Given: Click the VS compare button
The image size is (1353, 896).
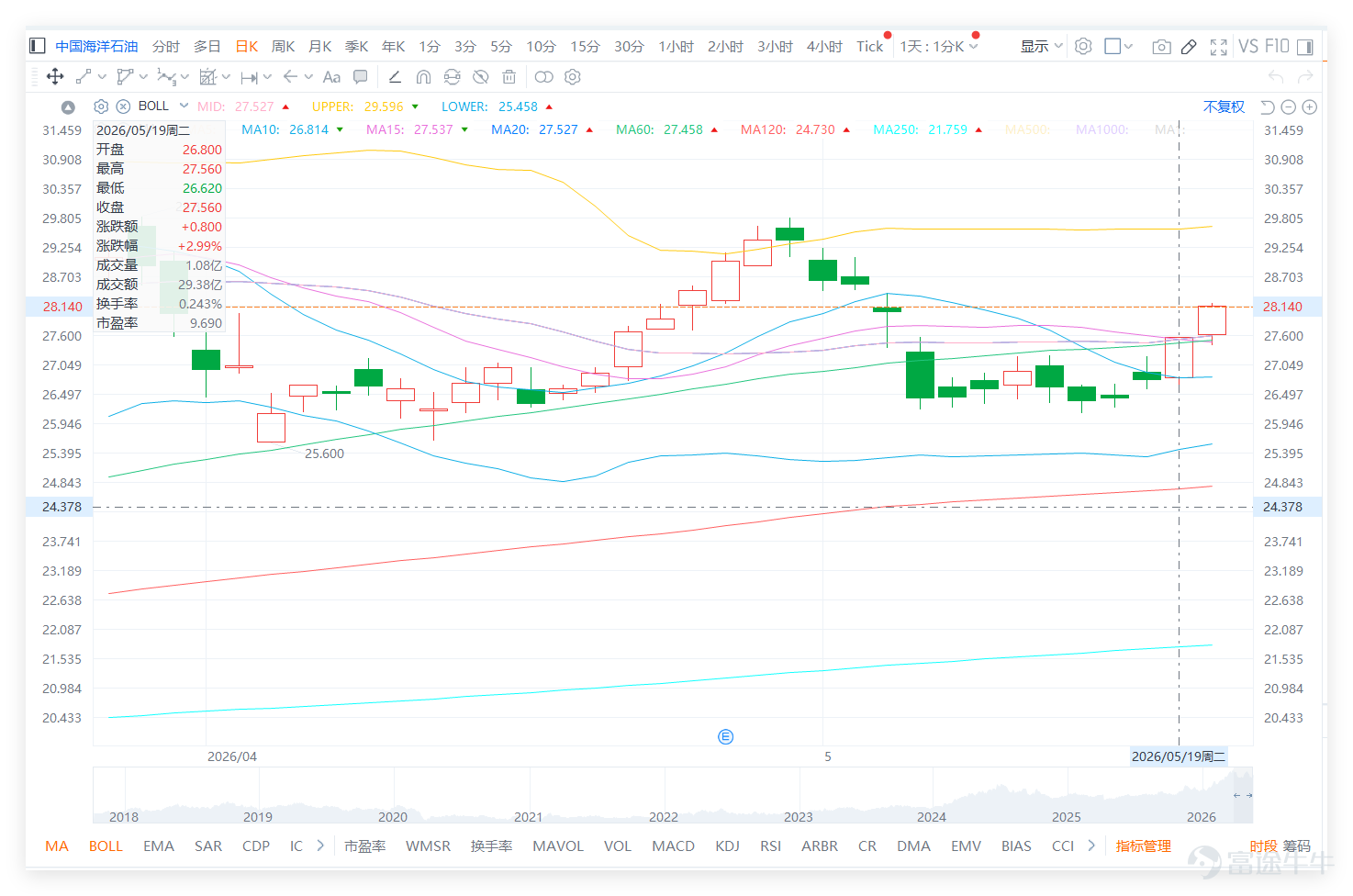Looking at the screenshot, I should point(1248,46).
